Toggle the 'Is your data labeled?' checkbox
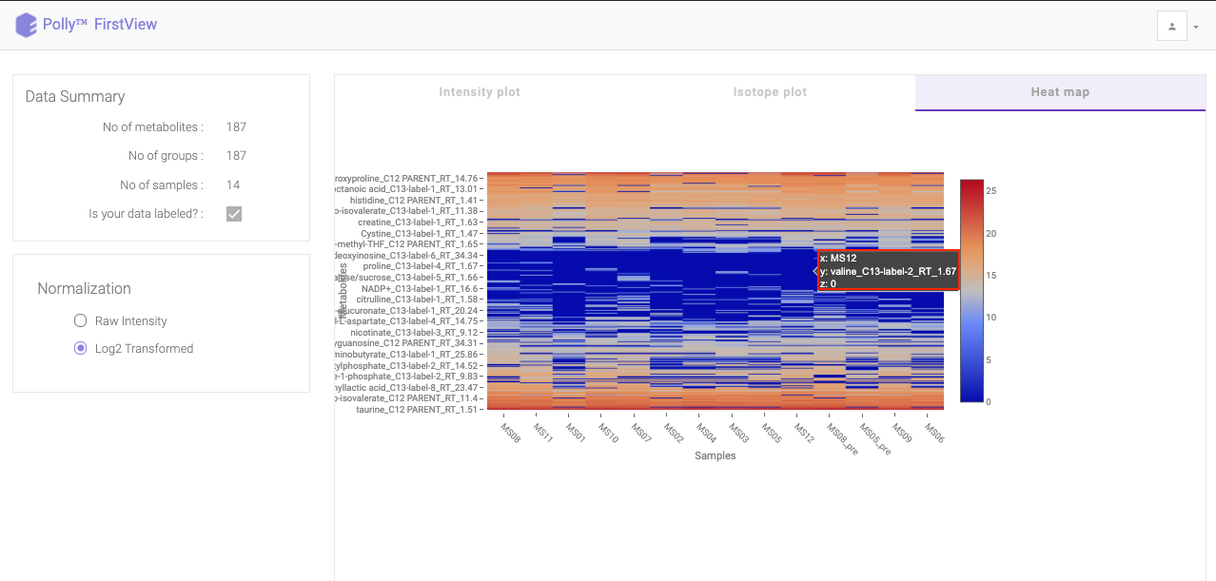1216x581 pixels. [234, 214]
